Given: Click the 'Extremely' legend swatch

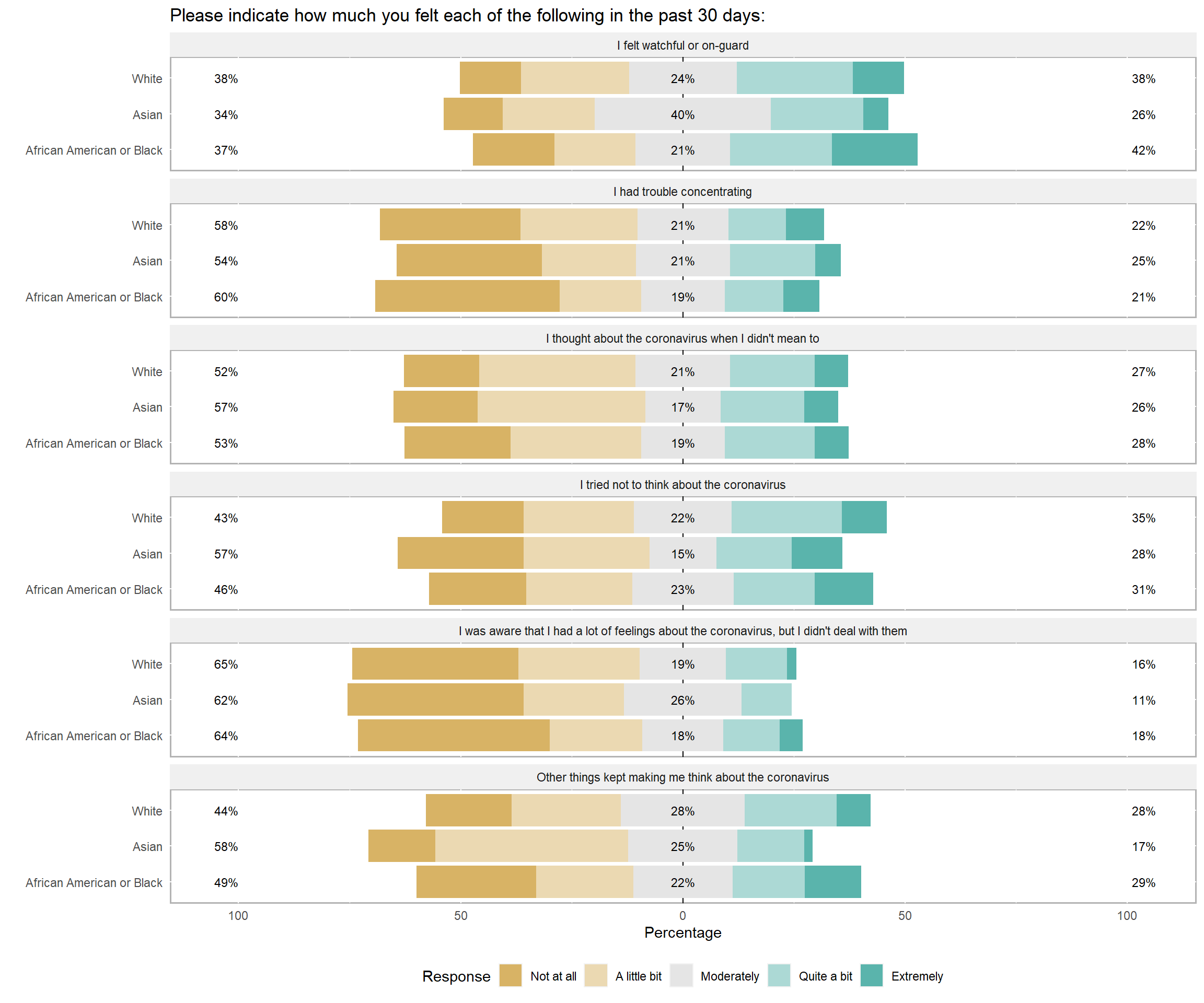Looking at the screenshot, I should pyautogui.click(x=872, y=976).
